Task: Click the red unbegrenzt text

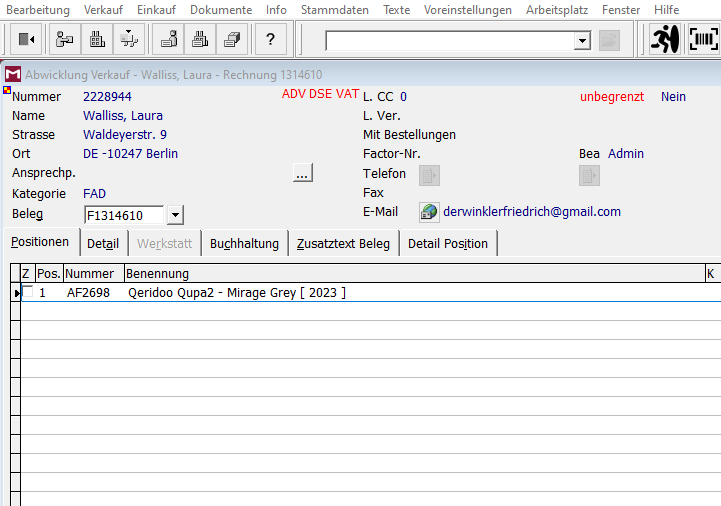Action: [x=612, y=97]
